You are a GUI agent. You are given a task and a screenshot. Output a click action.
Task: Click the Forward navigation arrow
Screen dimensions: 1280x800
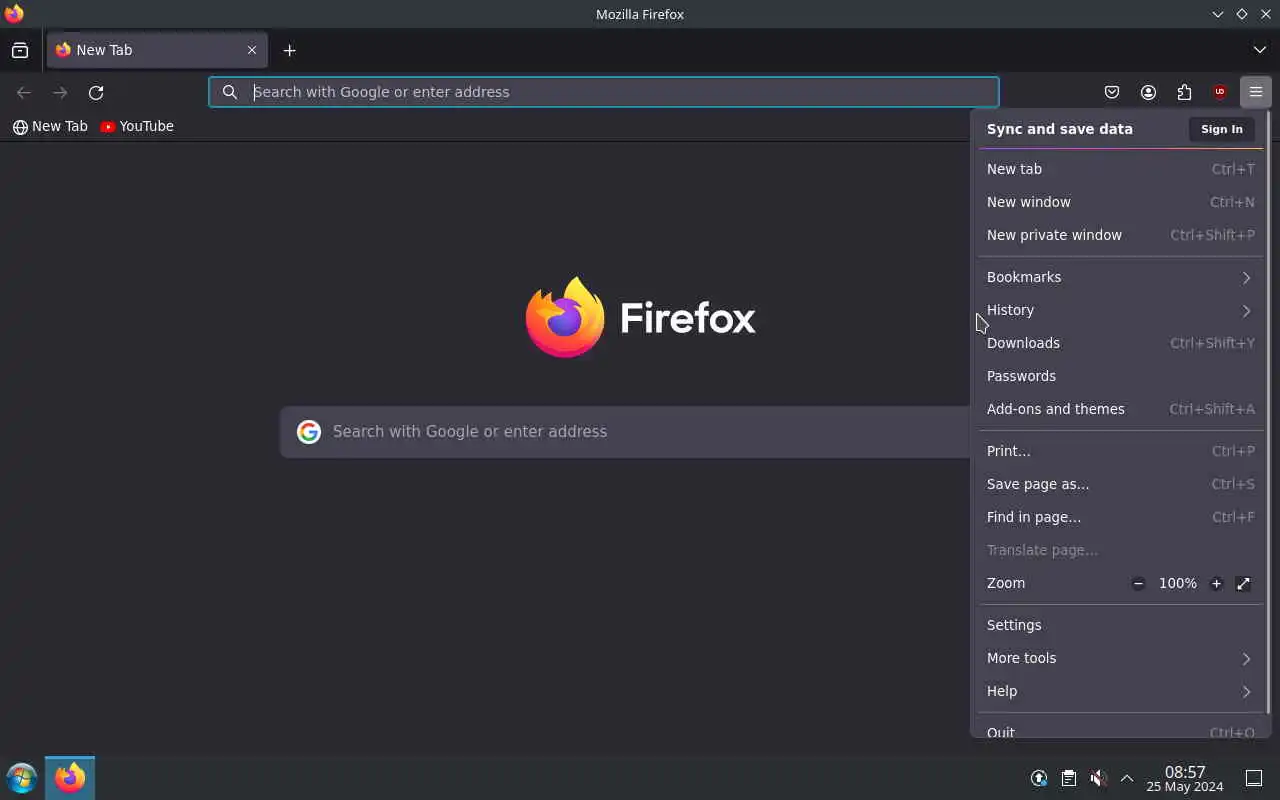click(60, 92)
